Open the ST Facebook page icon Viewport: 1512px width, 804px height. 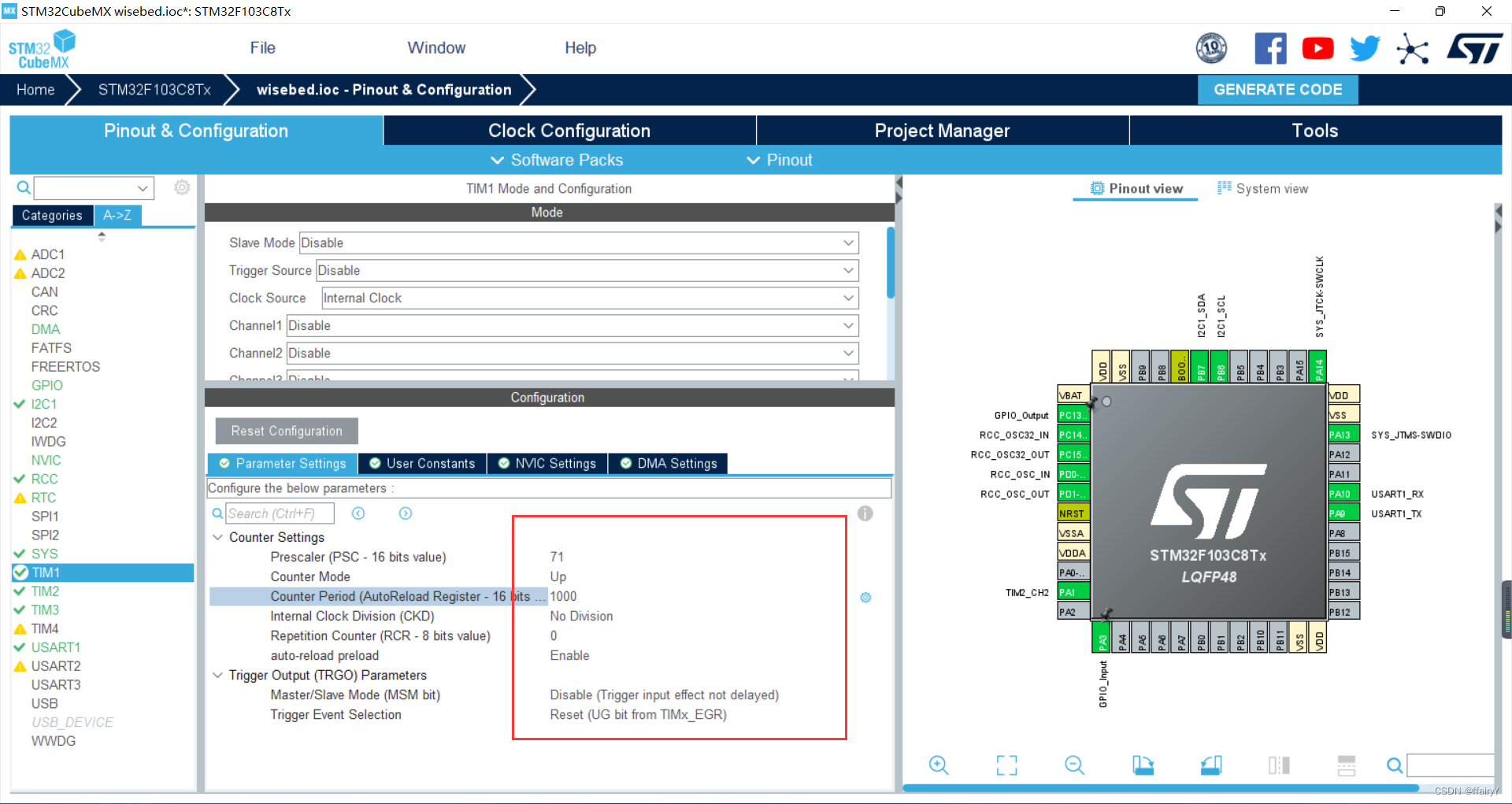coord(1270,49)
